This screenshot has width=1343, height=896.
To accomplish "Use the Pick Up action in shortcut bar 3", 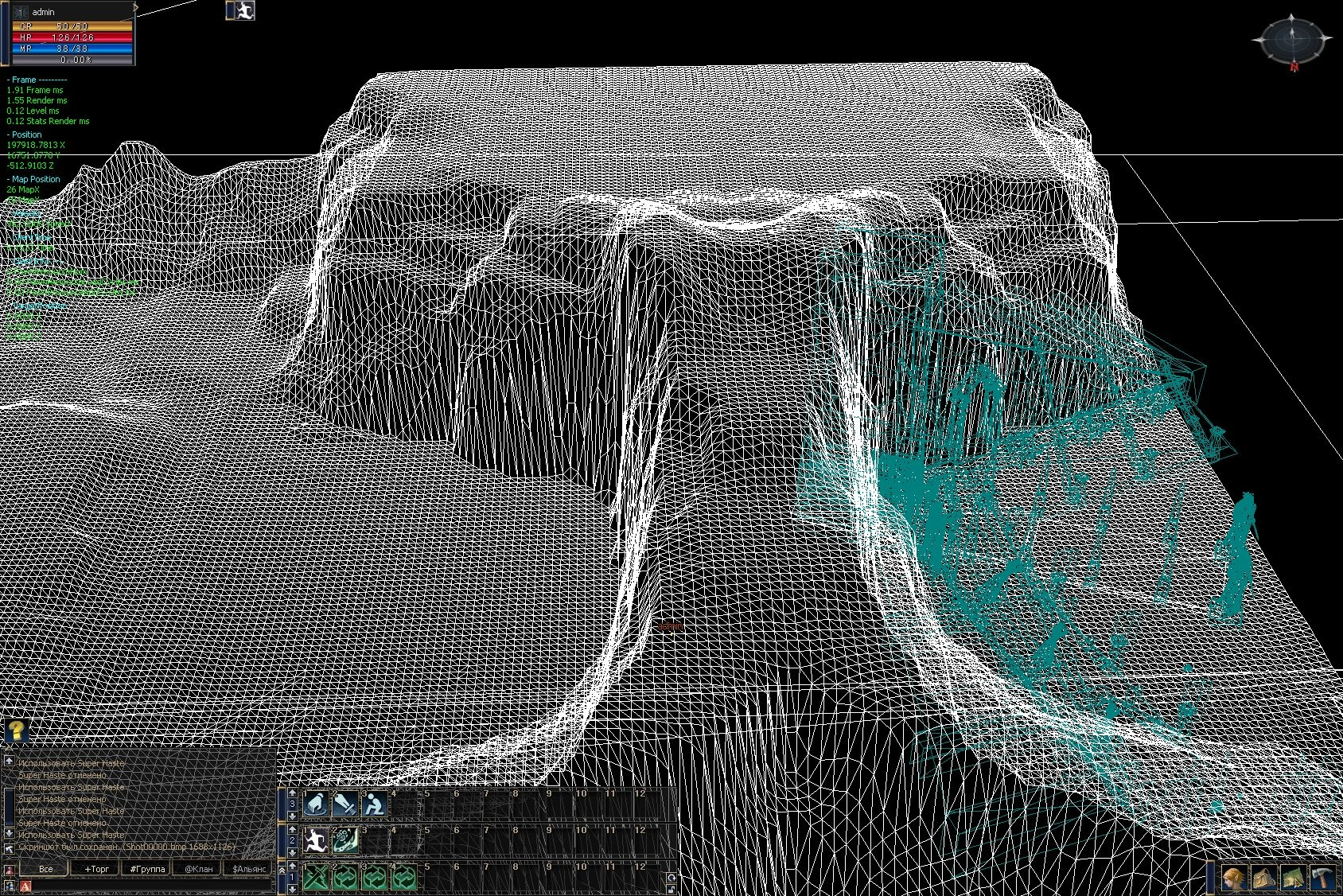I will click(x=316, y=804).
